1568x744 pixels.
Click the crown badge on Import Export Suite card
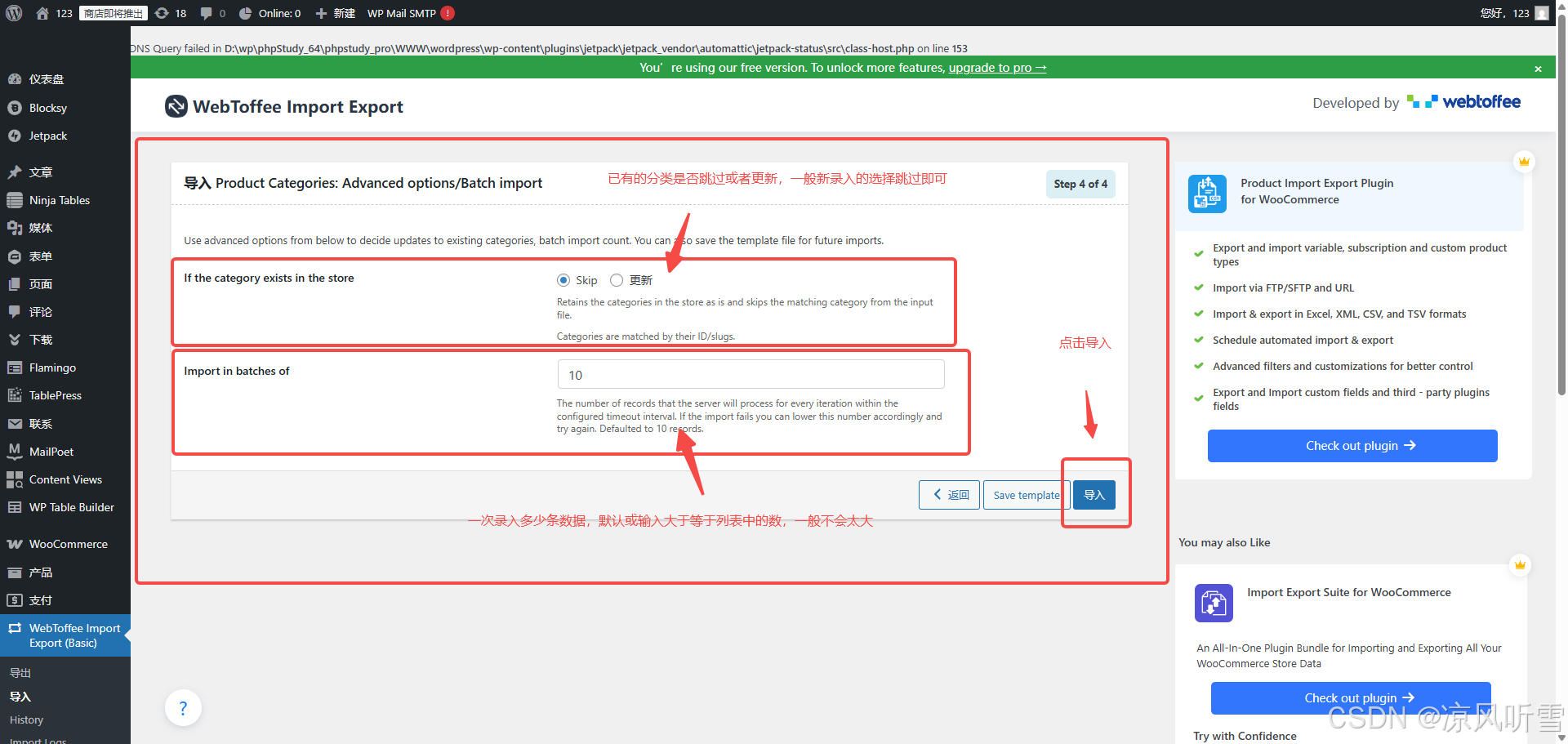pos(1520,565)
